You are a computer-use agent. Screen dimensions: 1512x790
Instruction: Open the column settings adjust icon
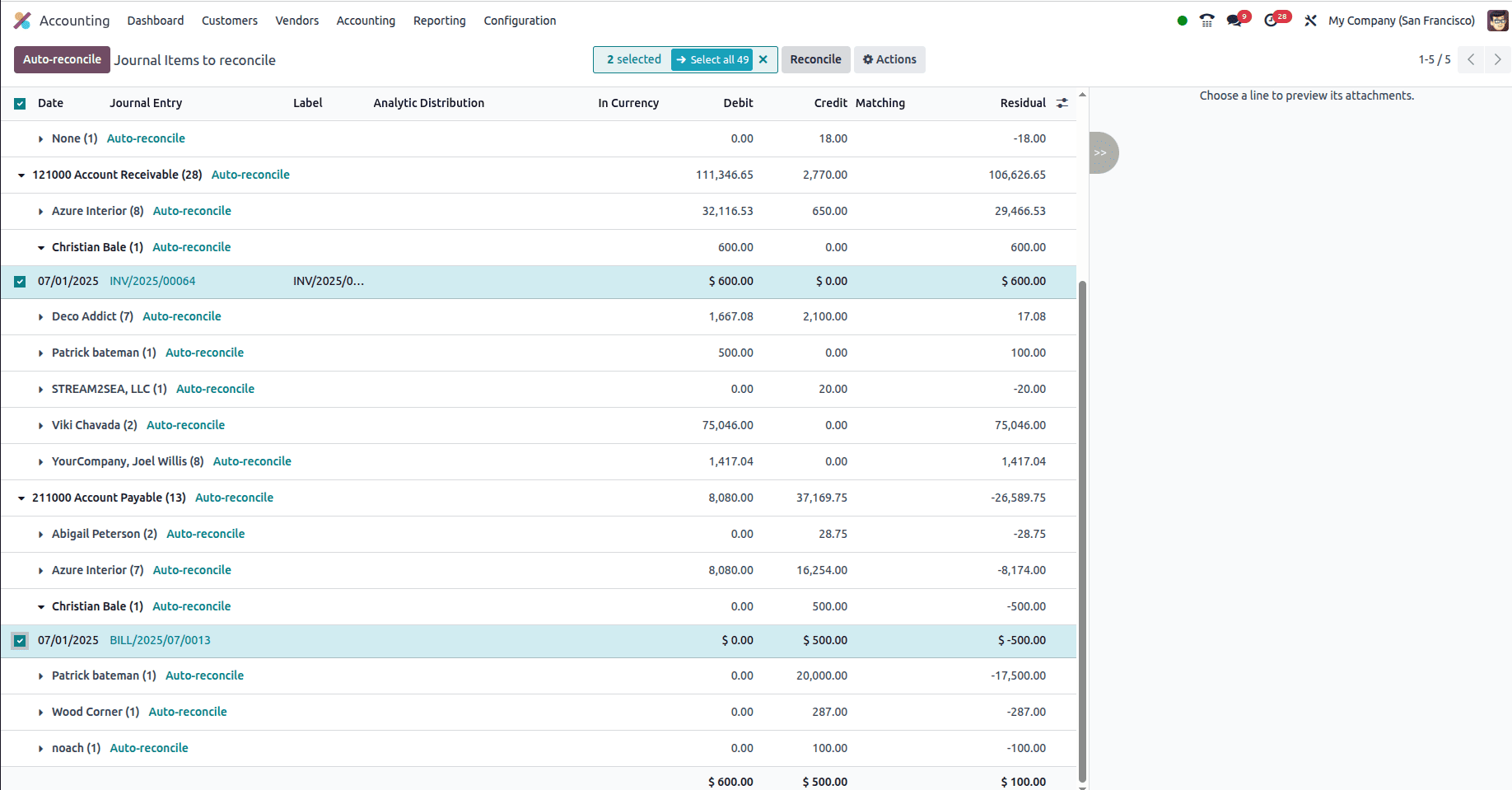point(1062,103)
